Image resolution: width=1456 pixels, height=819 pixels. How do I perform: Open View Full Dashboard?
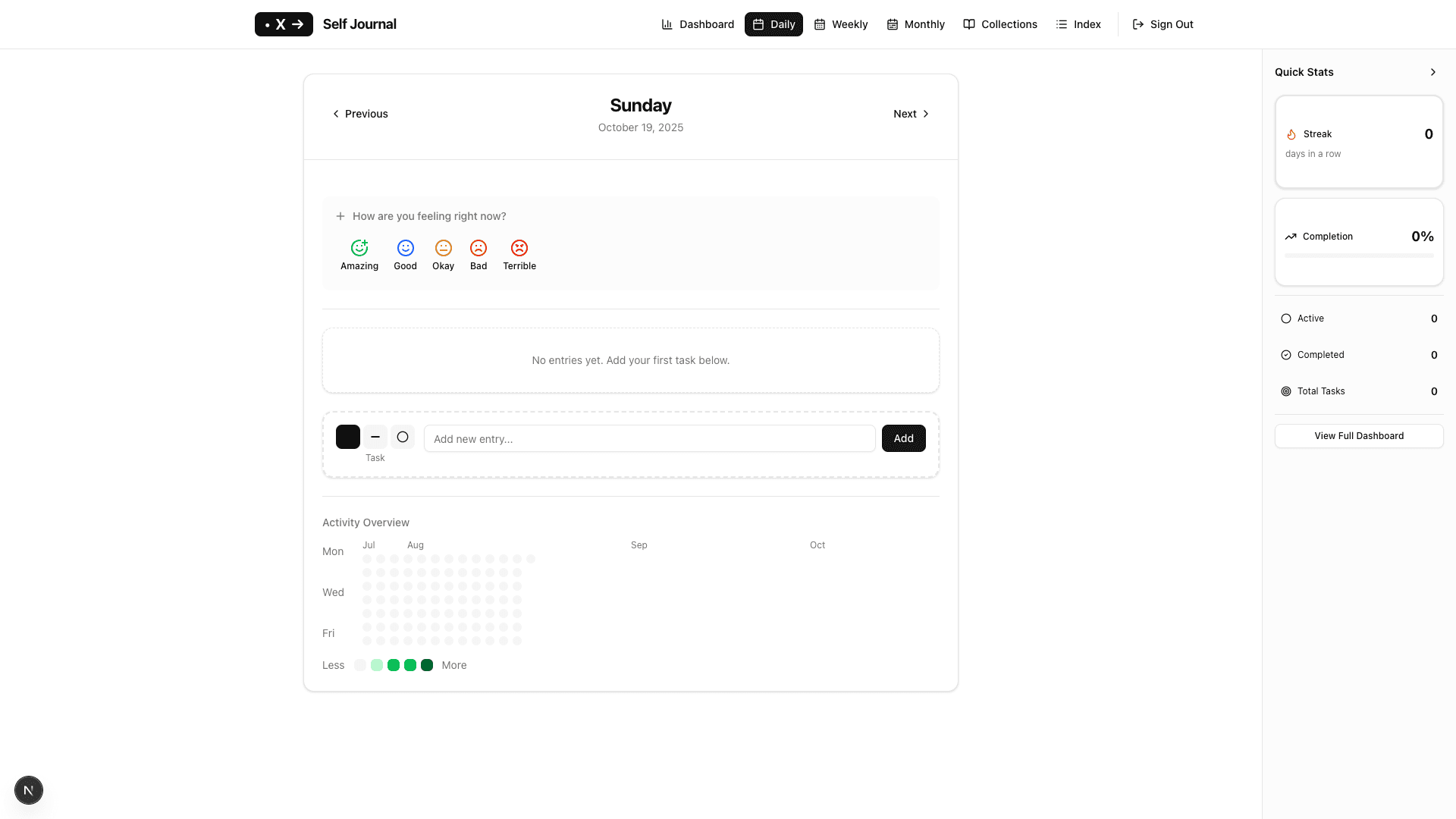(x=1359, y=436)
